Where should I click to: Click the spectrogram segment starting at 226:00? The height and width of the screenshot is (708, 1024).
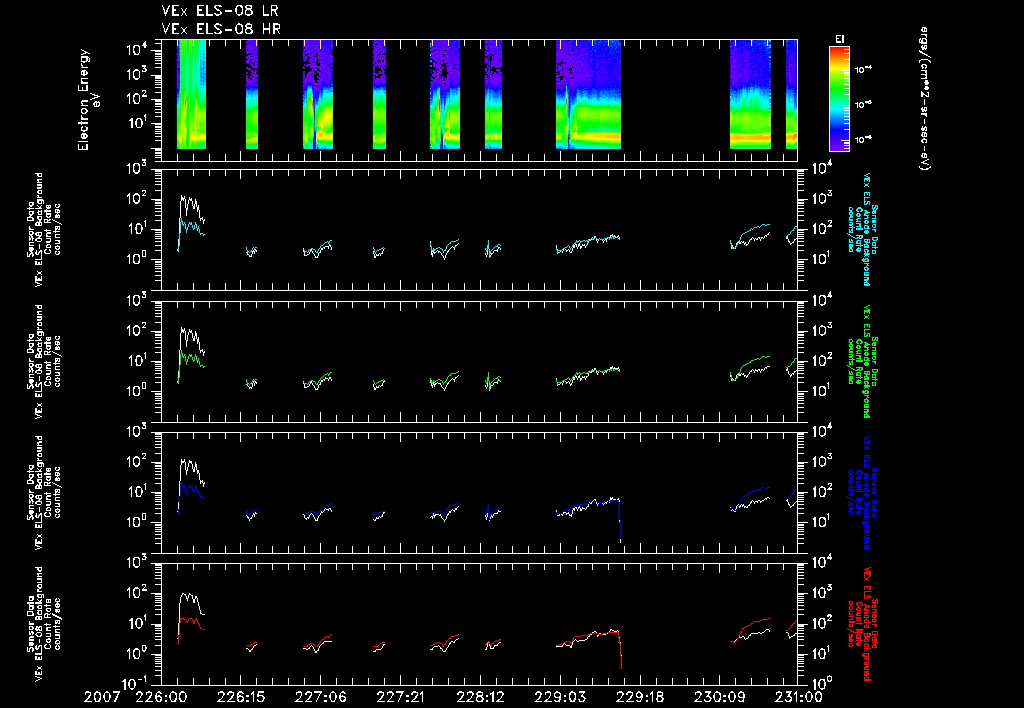(191, 95)
